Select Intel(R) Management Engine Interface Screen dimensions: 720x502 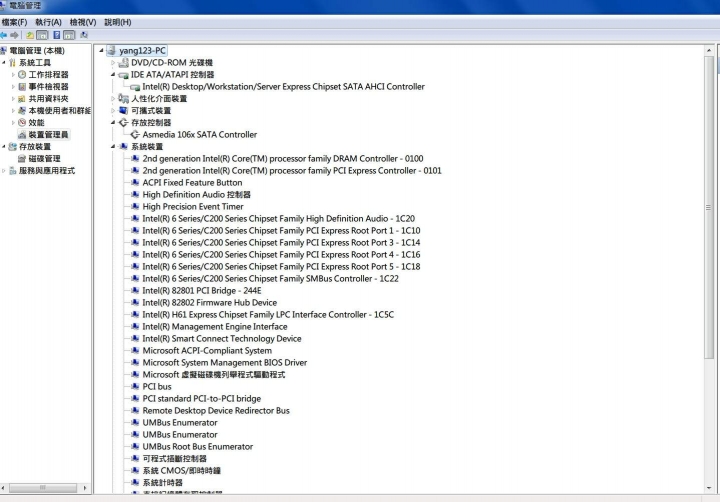[x=215, y=326]
